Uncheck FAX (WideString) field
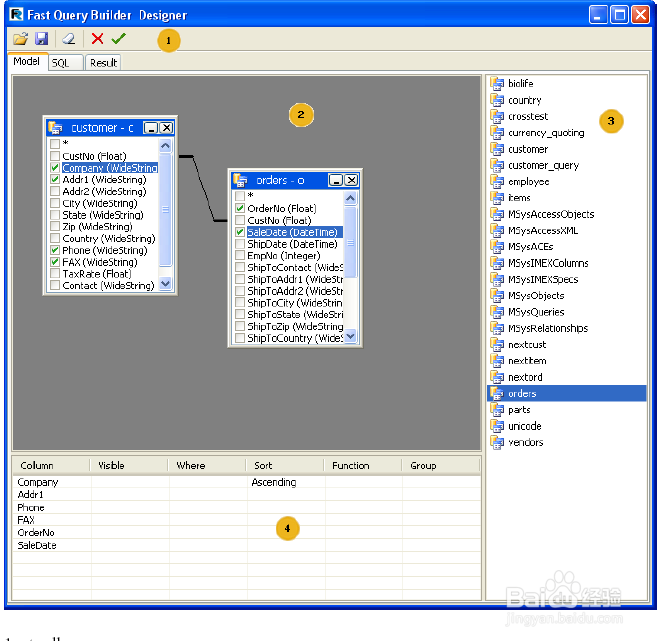659x641 pixels. pos(55,262)
